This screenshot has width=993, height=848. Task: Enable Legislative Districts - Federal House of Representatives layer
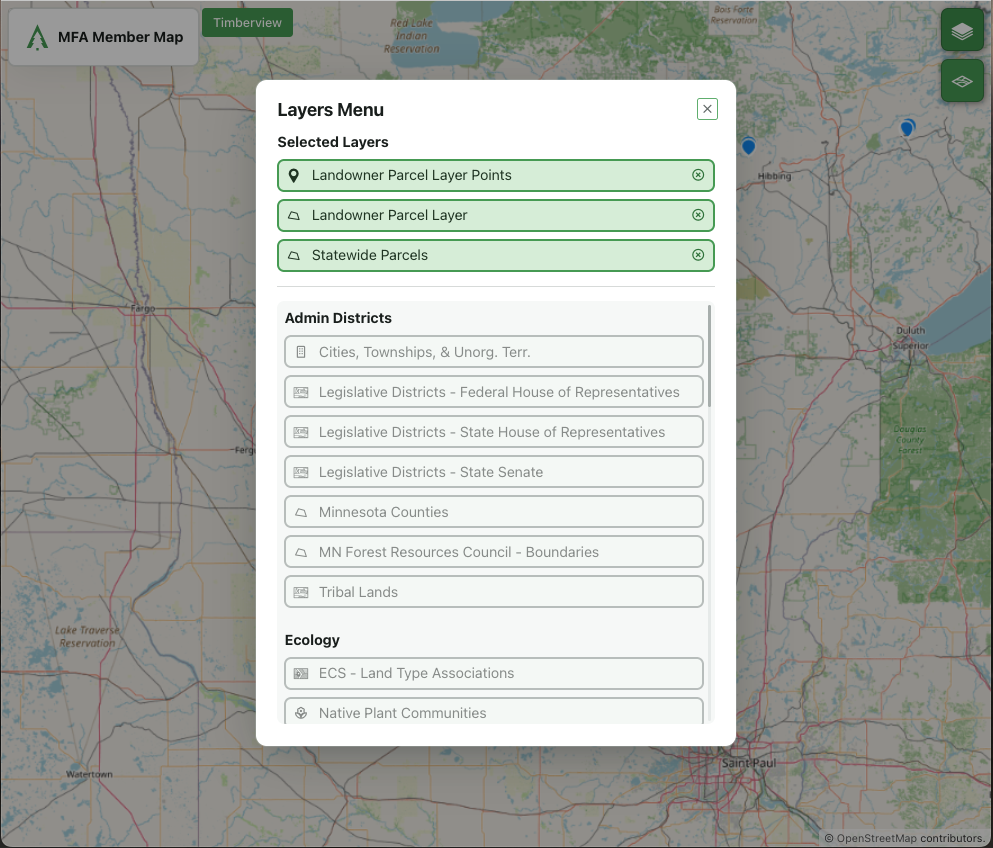click(x=494, y=392)
